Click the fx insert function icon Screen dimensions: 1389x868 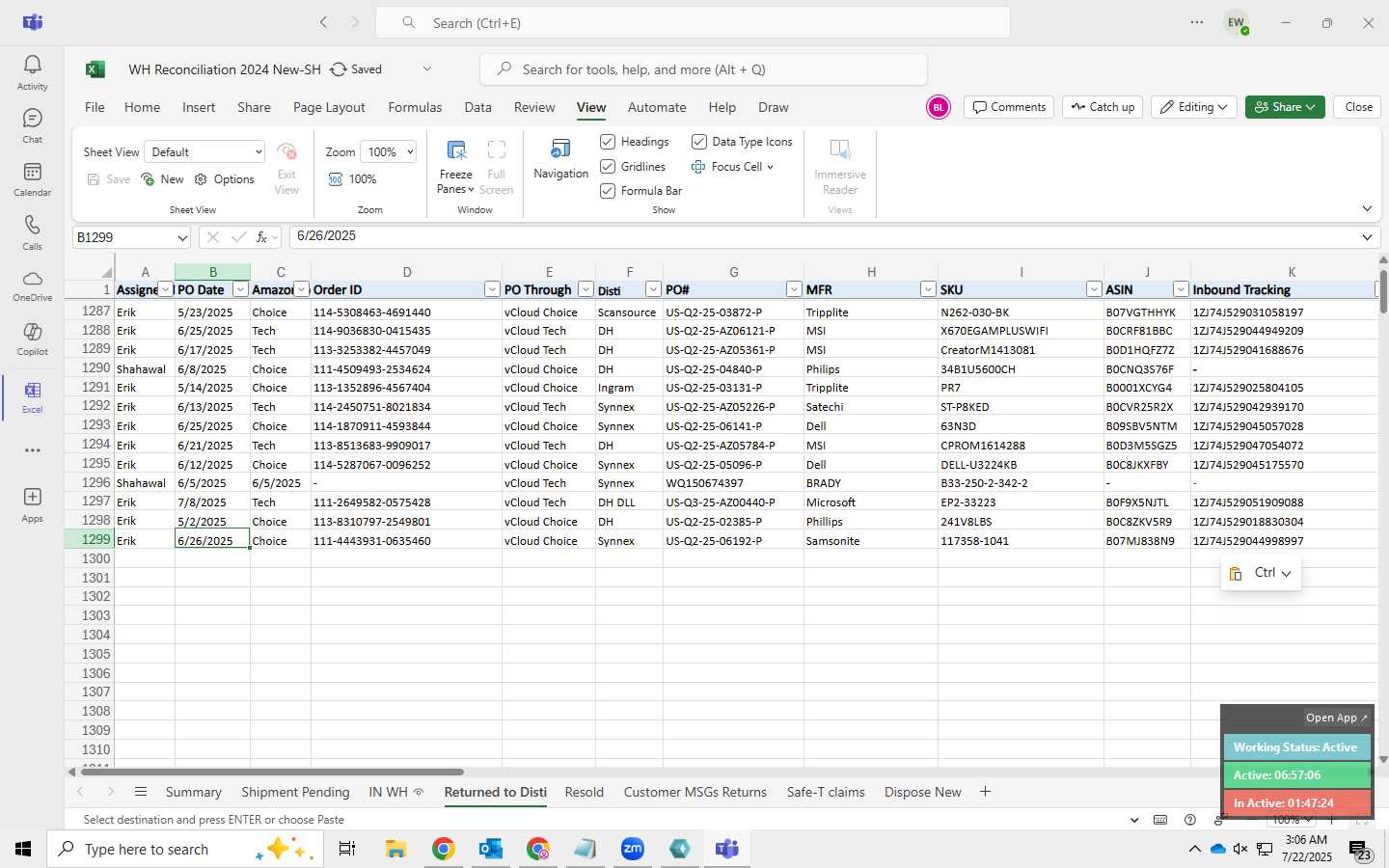click(x=261, y=237)
